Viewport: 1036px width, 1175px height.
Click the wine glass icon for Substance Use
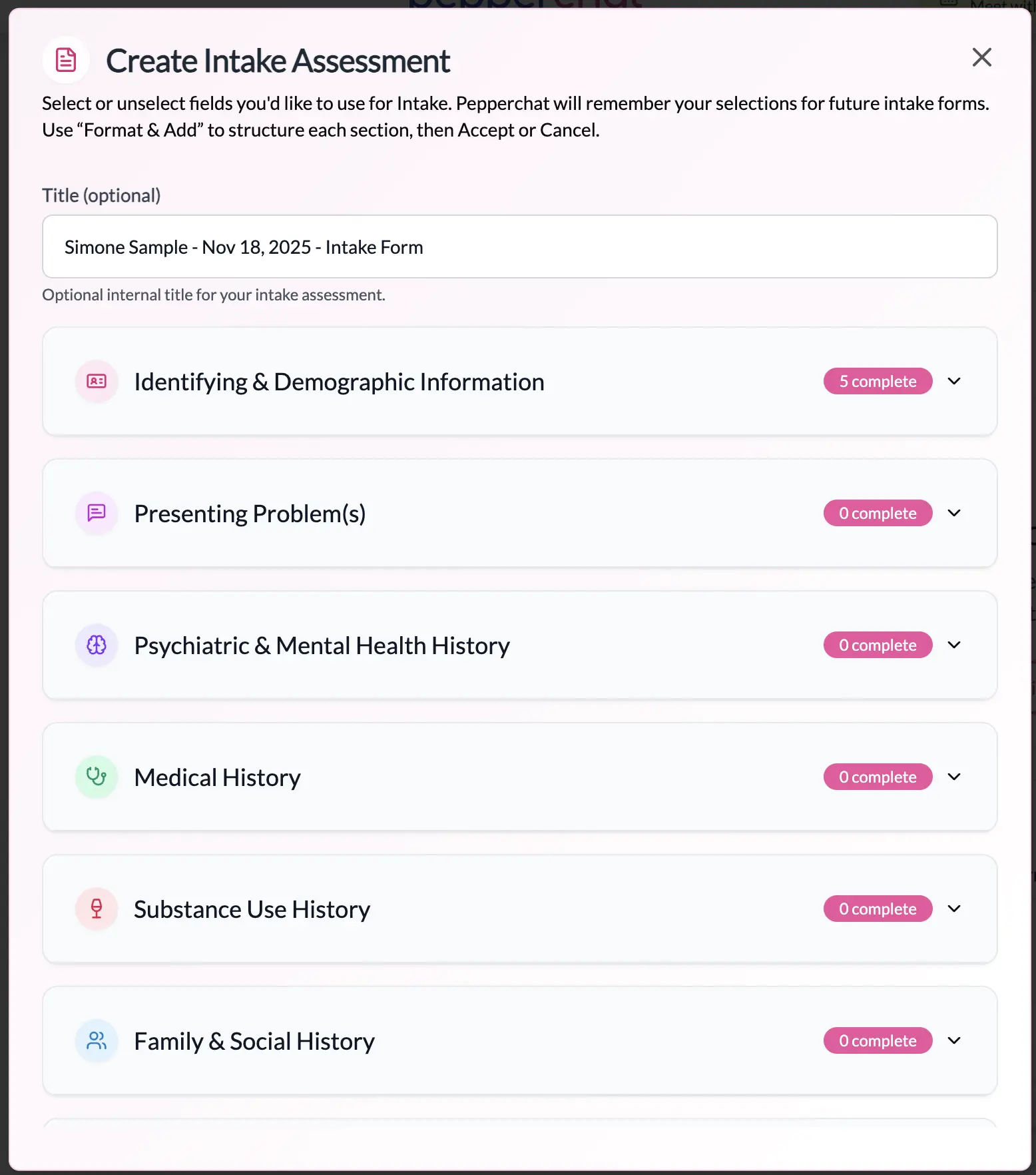97,909
